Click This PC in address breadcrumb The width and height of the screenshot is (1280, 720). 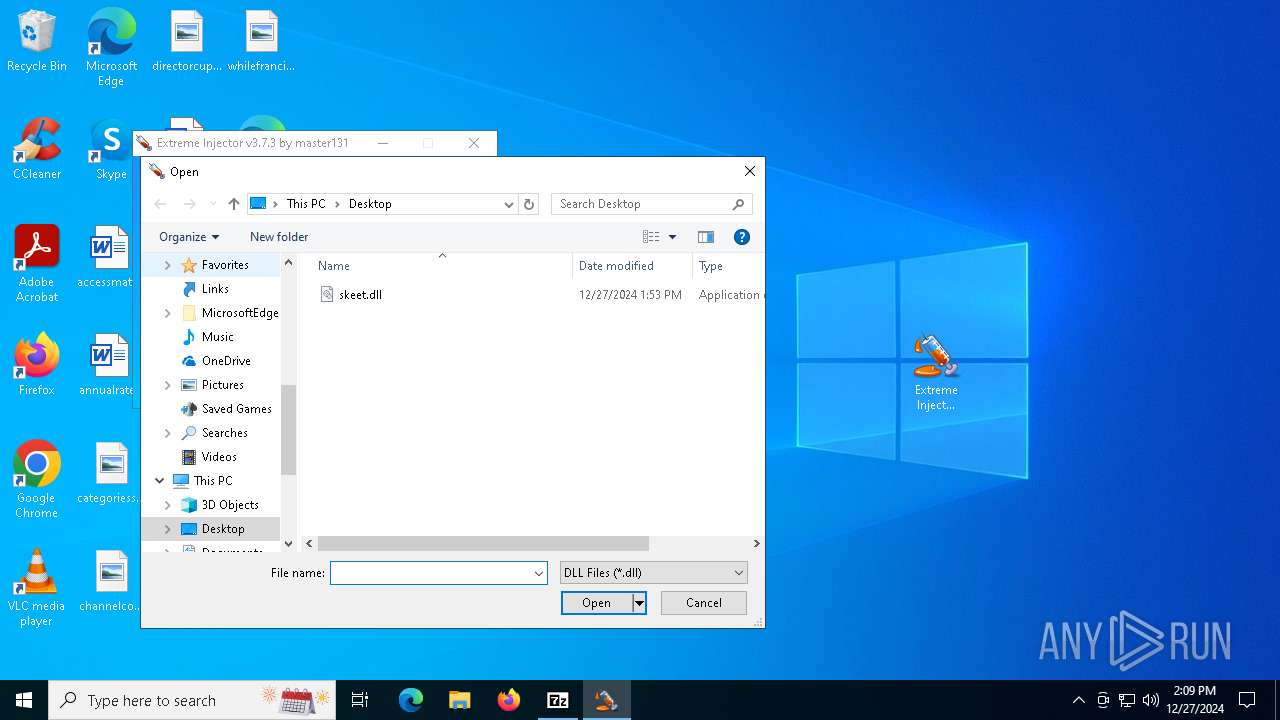point(306,204)
